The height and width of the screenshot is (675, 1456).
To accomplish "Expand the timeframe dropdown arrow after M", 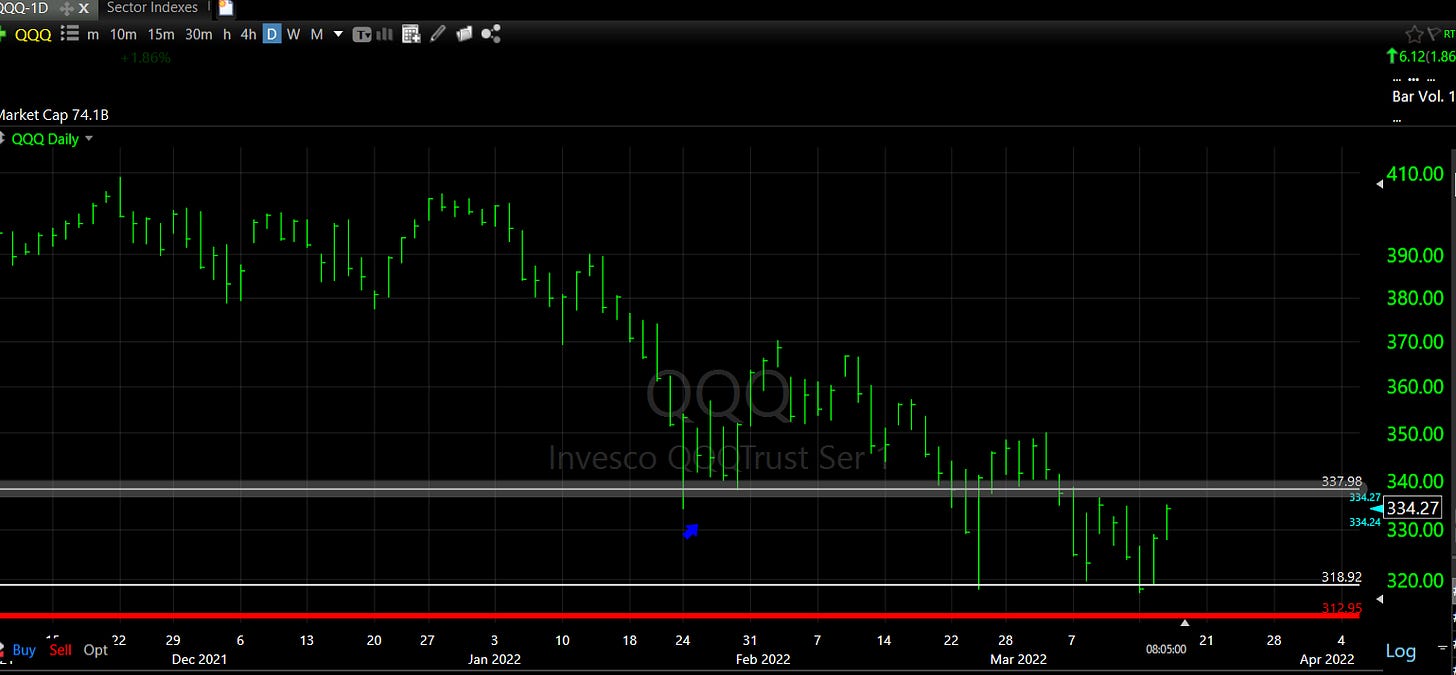I will pyautogui.click(x=338, y=34).
